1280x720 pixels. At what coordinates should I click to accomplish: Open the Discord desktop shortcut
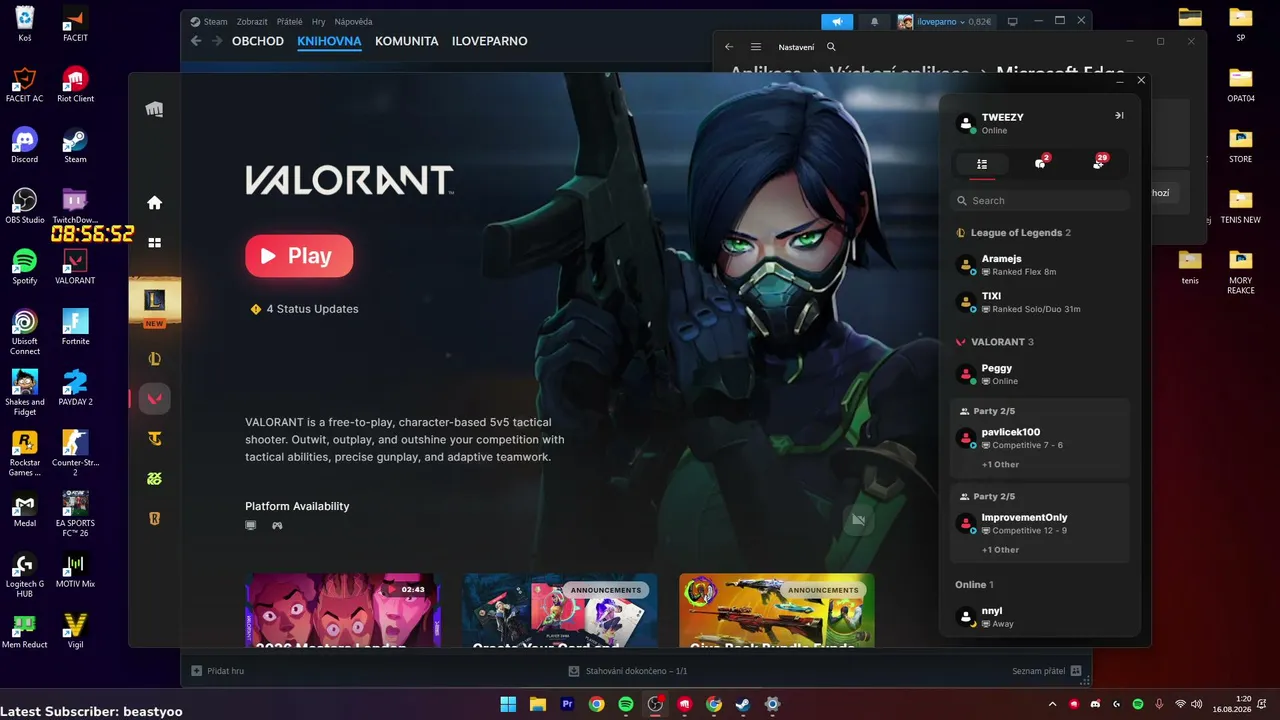click(x=25, y=146)
